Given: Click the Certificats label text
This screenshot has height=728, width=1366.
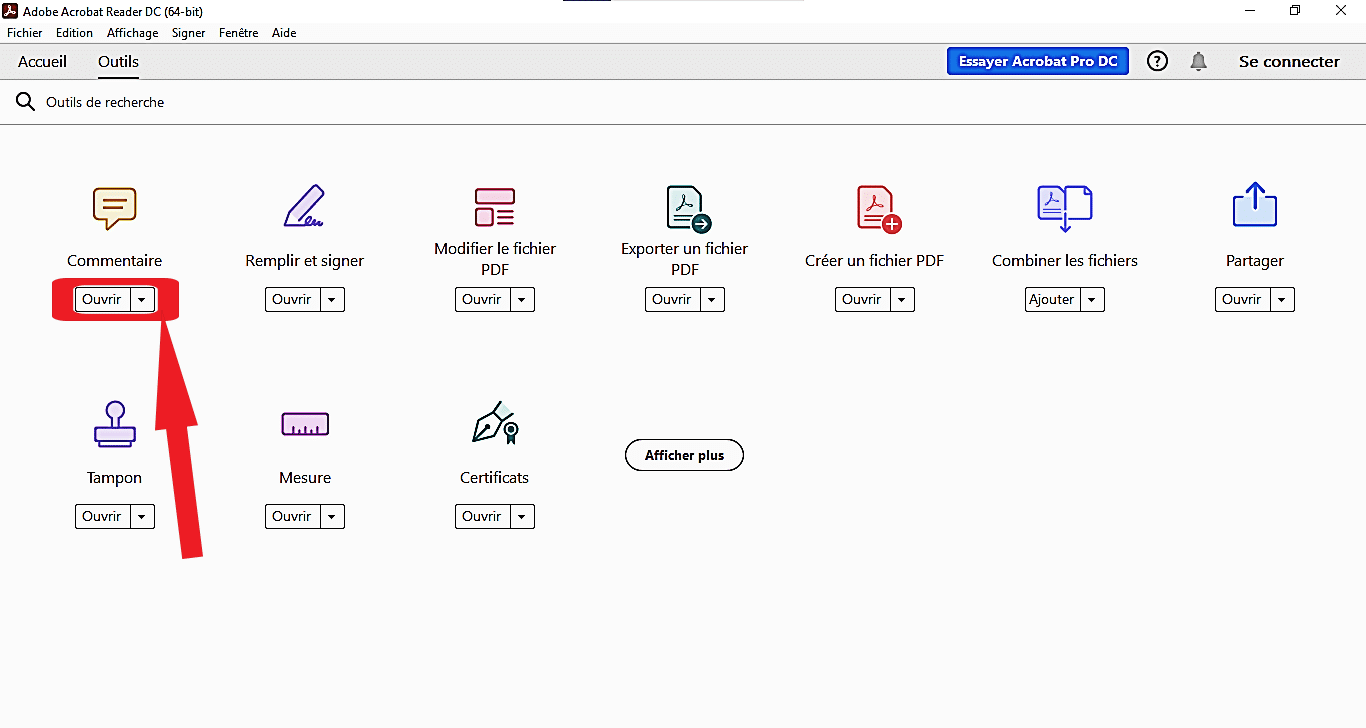Looking at the screenshot, I should click(495, 478).
